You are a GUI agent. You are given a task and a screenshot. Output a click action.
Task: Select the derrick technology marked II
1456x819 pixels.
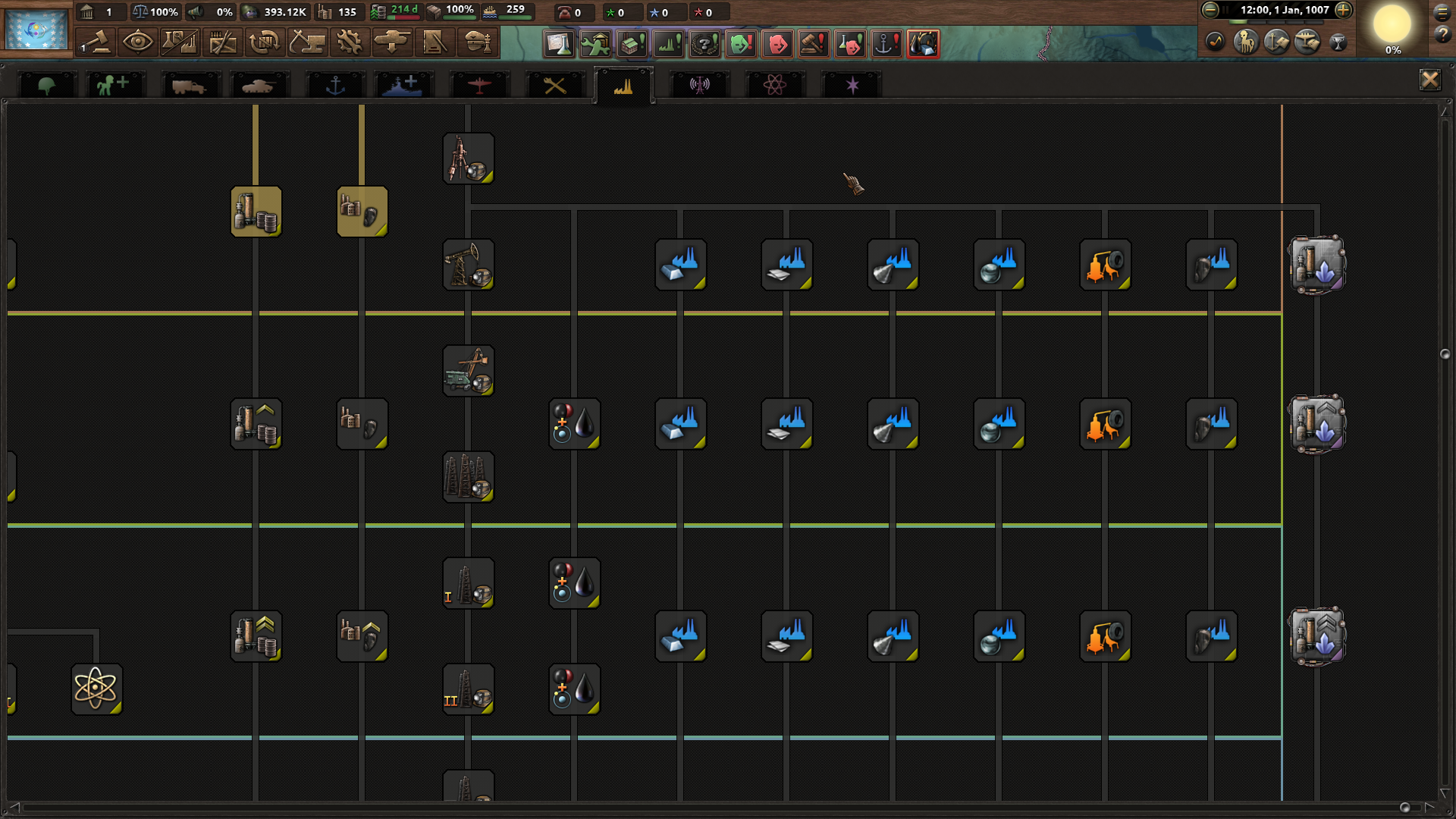[469, 689]
